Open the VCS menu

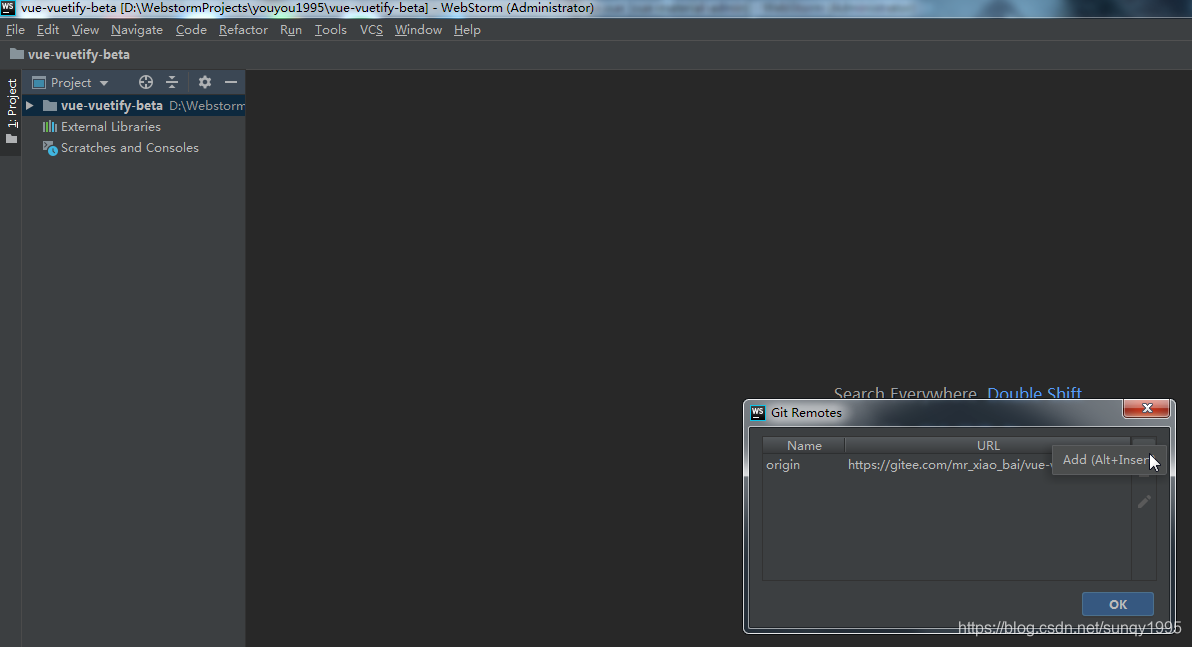(x=371, y=30)
